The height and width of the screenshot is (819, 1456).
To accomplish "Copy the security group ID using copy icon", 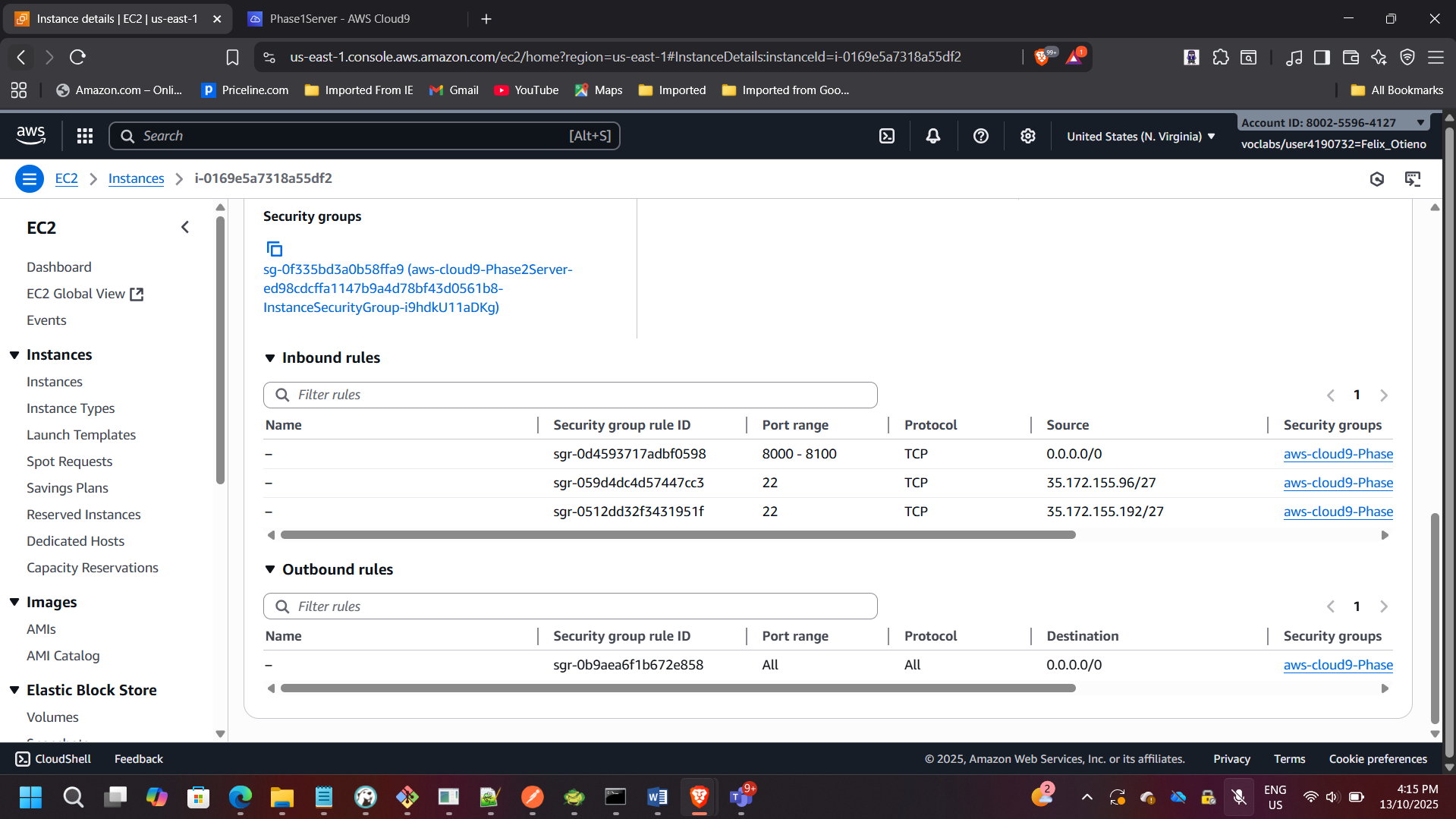I will (274, 249).
